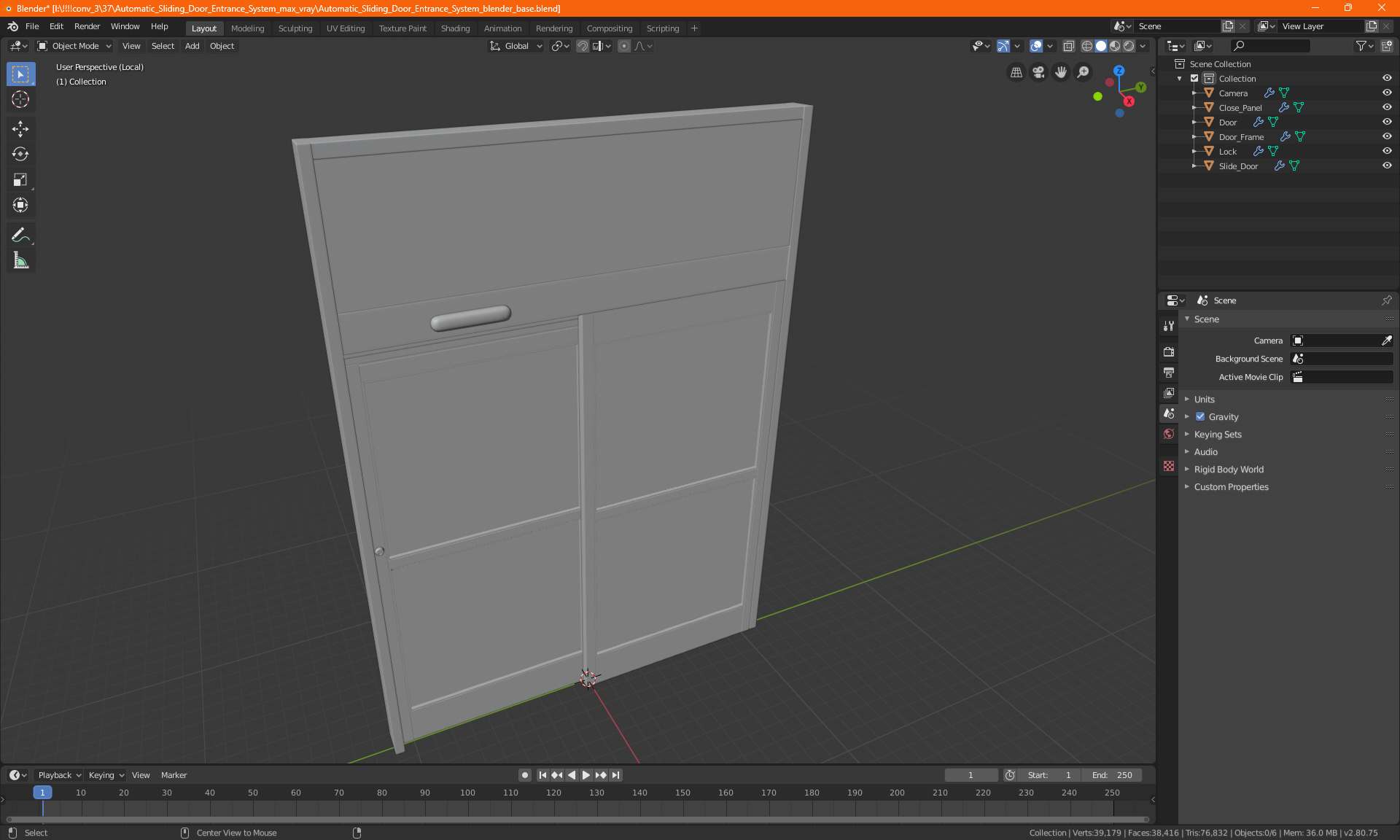Expand the Rigid Body World panel
This screenshot has width=1400, height=840.
pos(1229,470)
